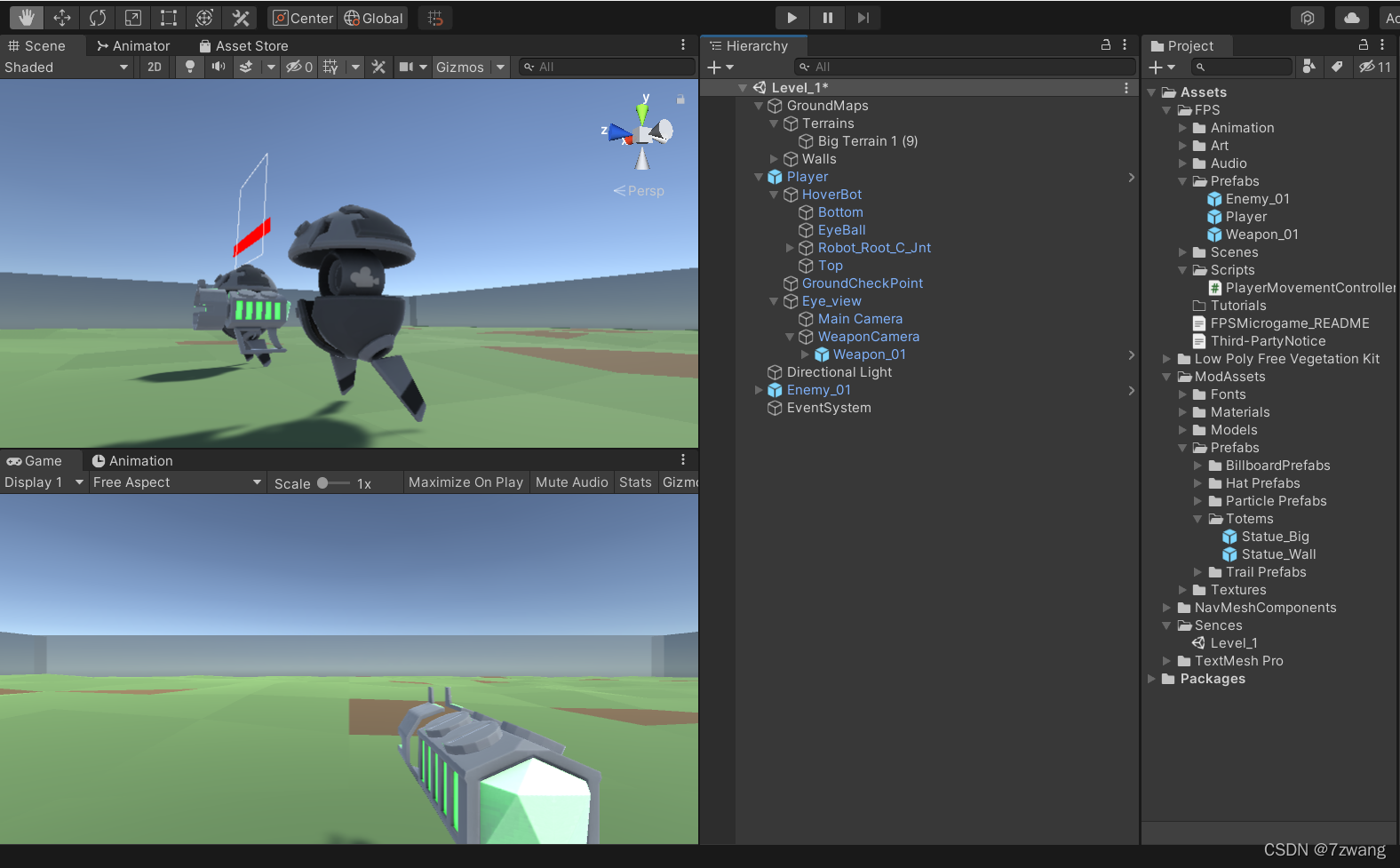This screenshot has width=1400, height=868.
Task: Toggle hidden packages visibility in Project
Action: pos(1375,67)
